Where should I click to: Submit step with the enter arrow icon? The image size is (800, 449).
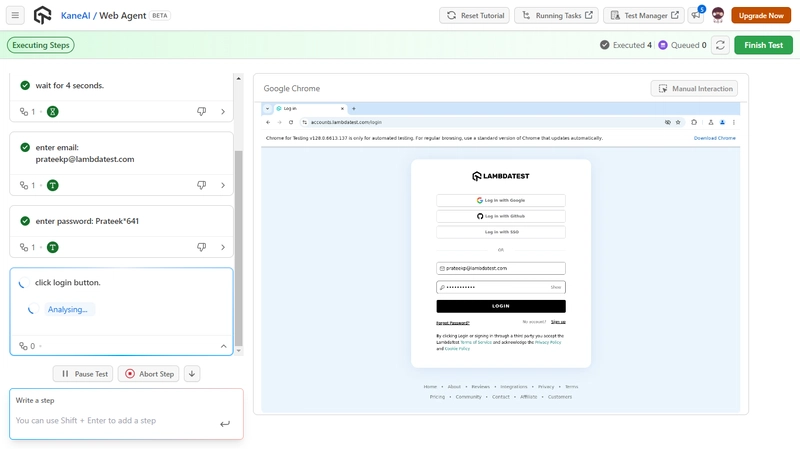(225, 423)
